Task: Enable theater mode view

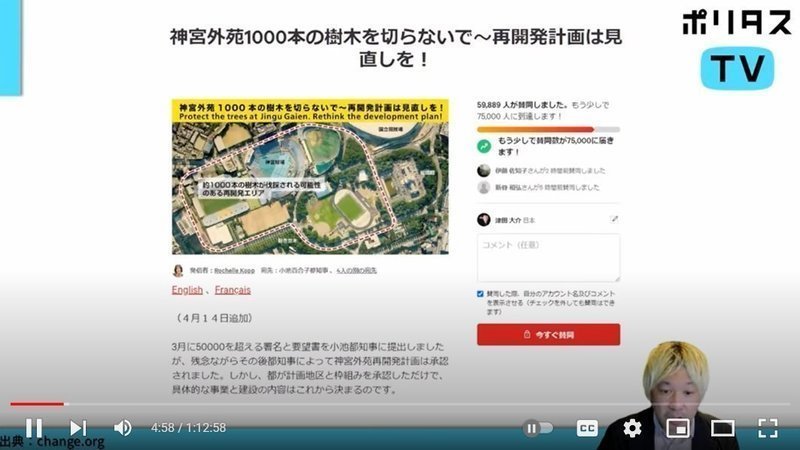Action: (x=722, y=428)
